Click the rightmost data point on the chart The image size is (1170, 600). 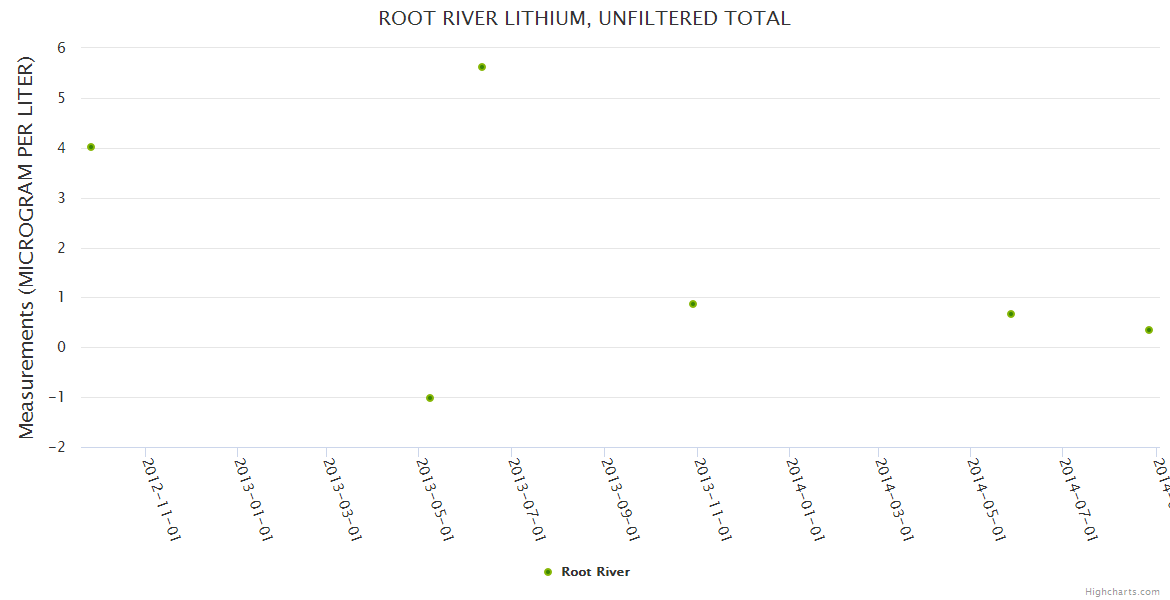click(x=1149, y=330)
